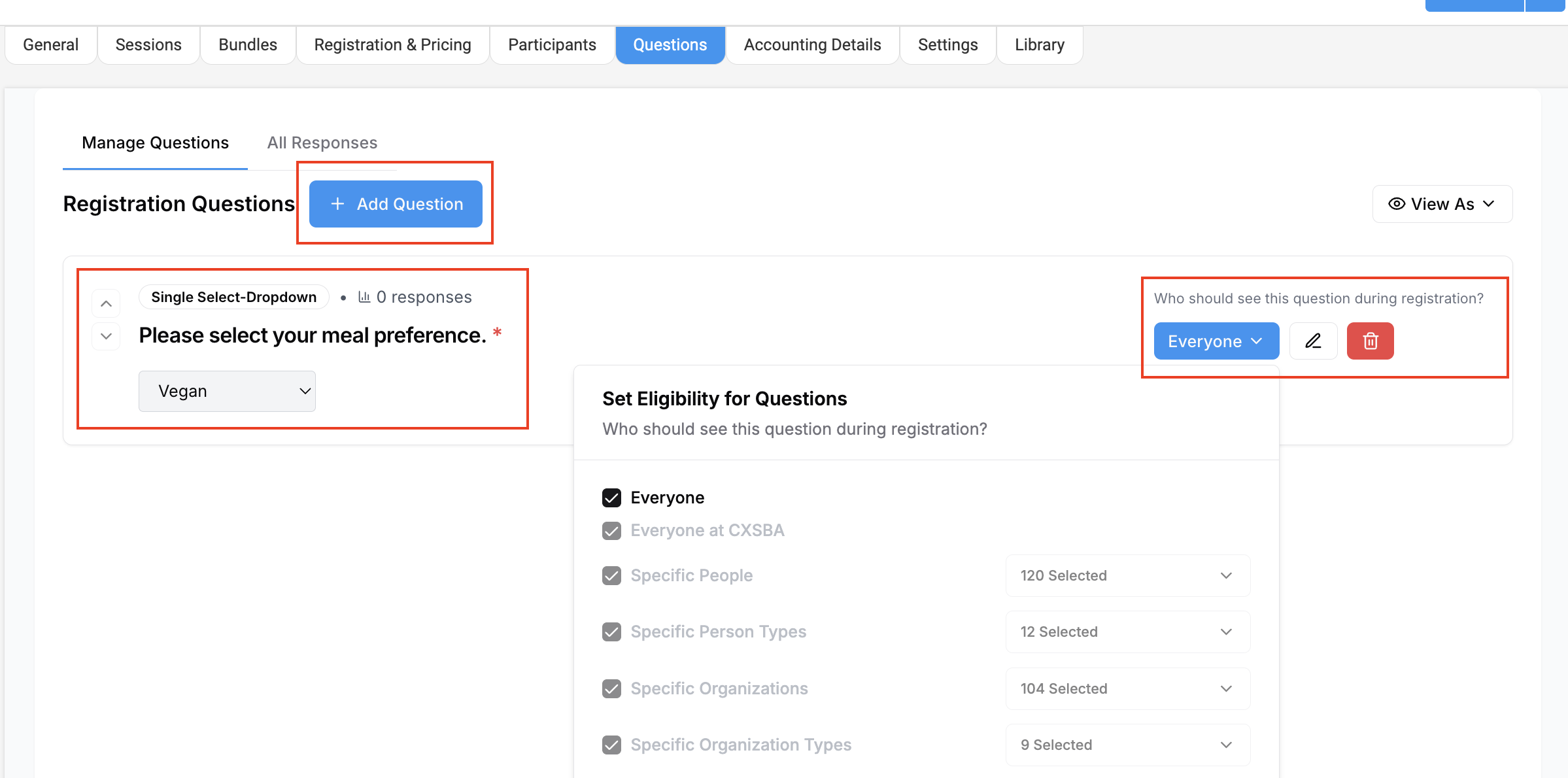Viewport: 1568px width, 778px height.
Task: Click the plus icon on Add Question
Action: [x=337, y=204]
